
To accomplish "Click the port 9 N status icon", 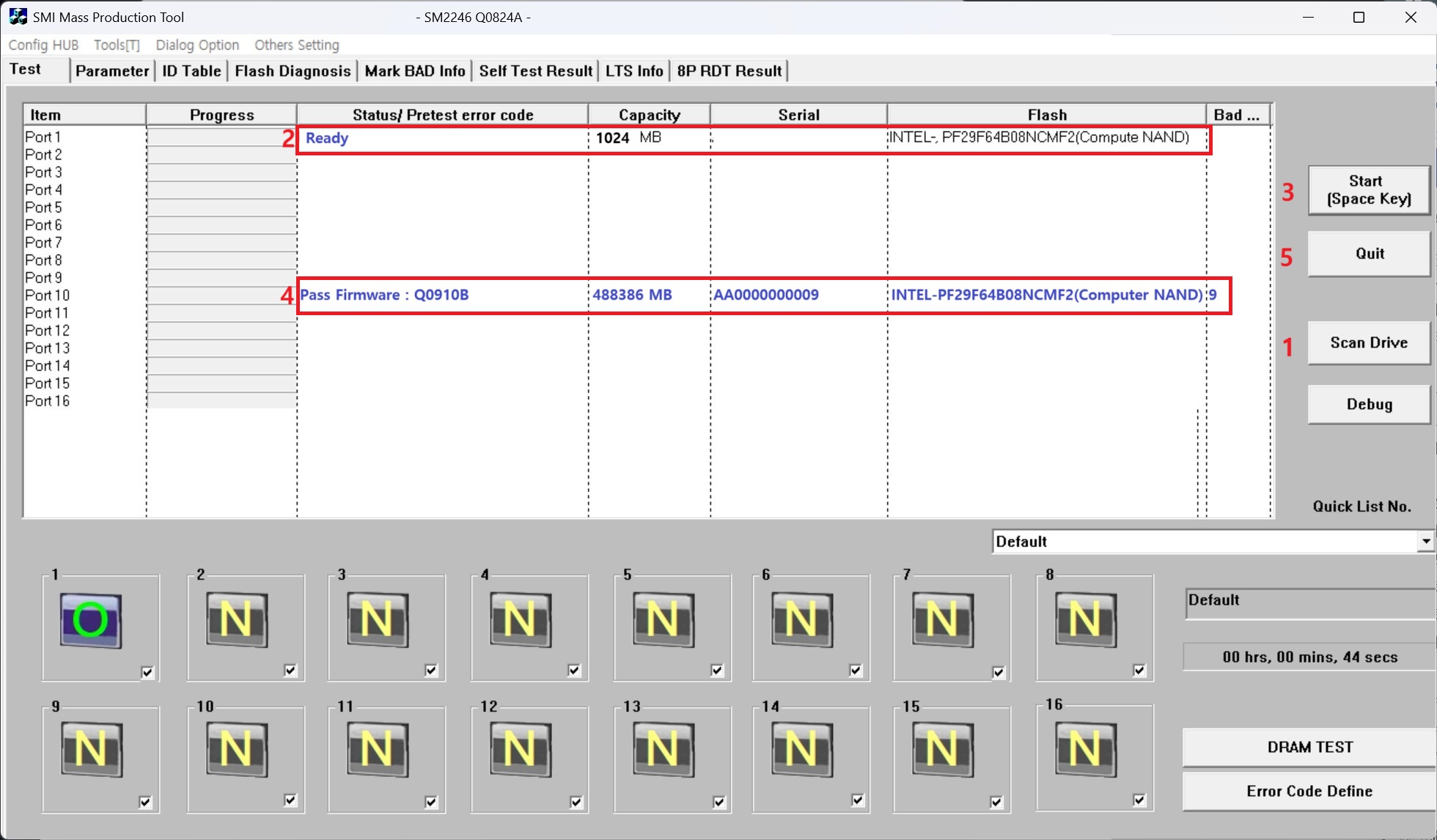I will tap(91, 750).
